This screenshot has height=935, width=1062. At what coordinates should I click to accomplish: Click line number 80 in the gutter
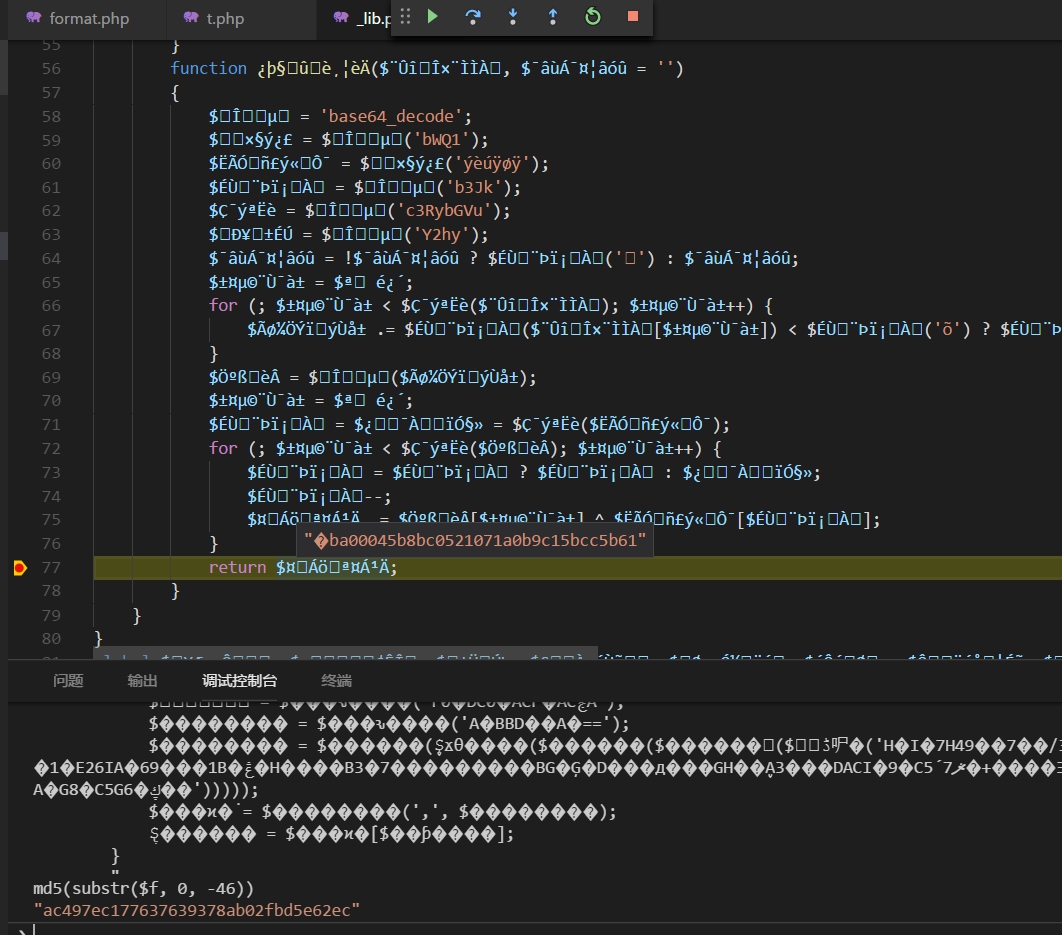coord(51,638)
